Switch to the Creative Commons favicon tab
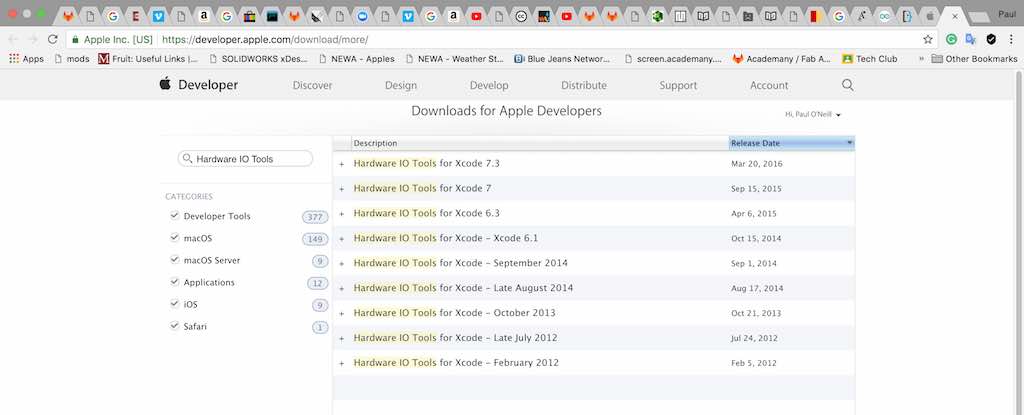This screenshot has height=415, width=1024. tap(520, 16)
